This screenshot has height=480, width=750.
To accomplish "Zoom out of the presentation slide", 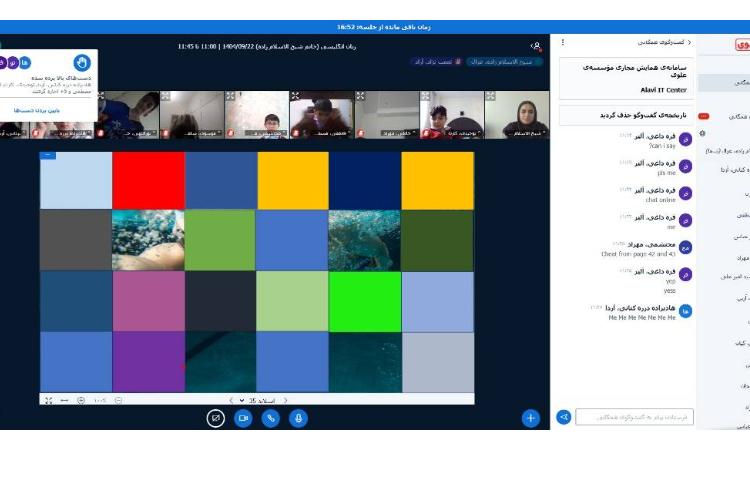I will click(x=119, y=400).
